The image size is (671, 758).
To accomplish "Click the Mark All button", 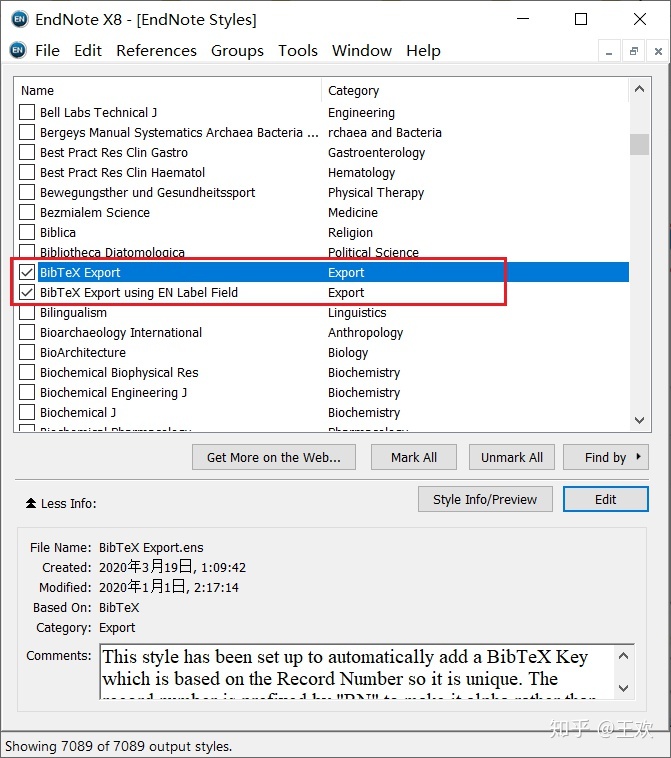I will 414,457.
